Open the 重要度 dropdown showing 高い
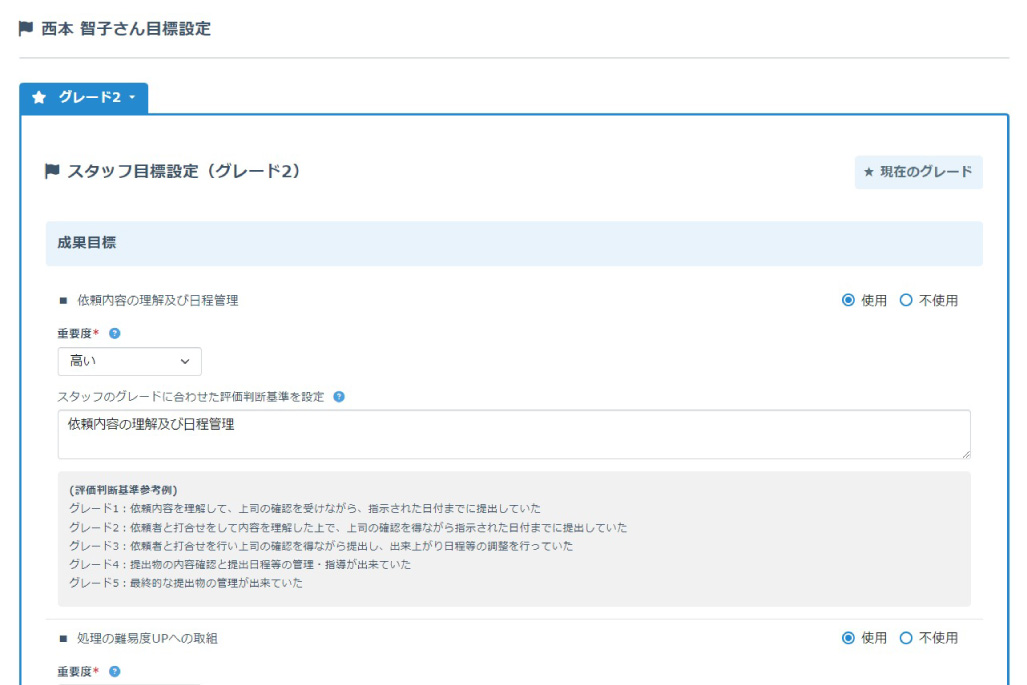Viewport: 1027px width, 685px height. click(x=130, y=361)
